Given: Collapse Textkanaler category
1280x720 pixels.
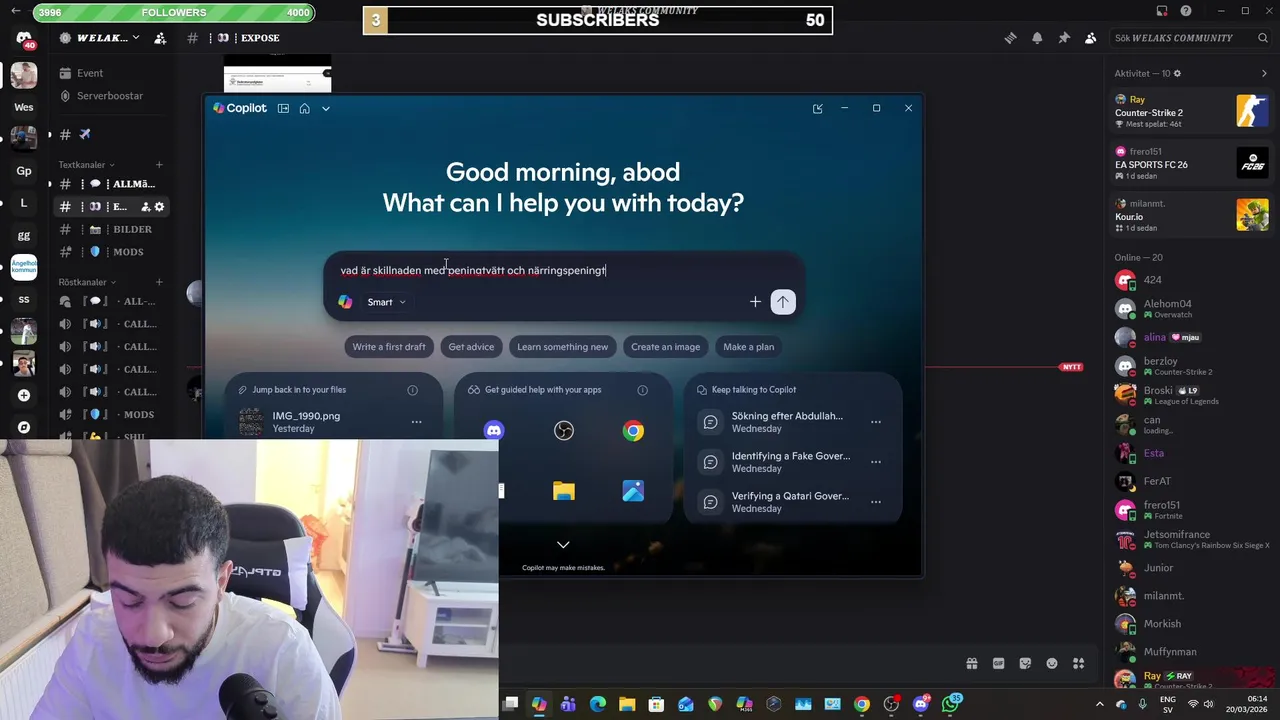Looking at the screenshot, I should point(86,165).
